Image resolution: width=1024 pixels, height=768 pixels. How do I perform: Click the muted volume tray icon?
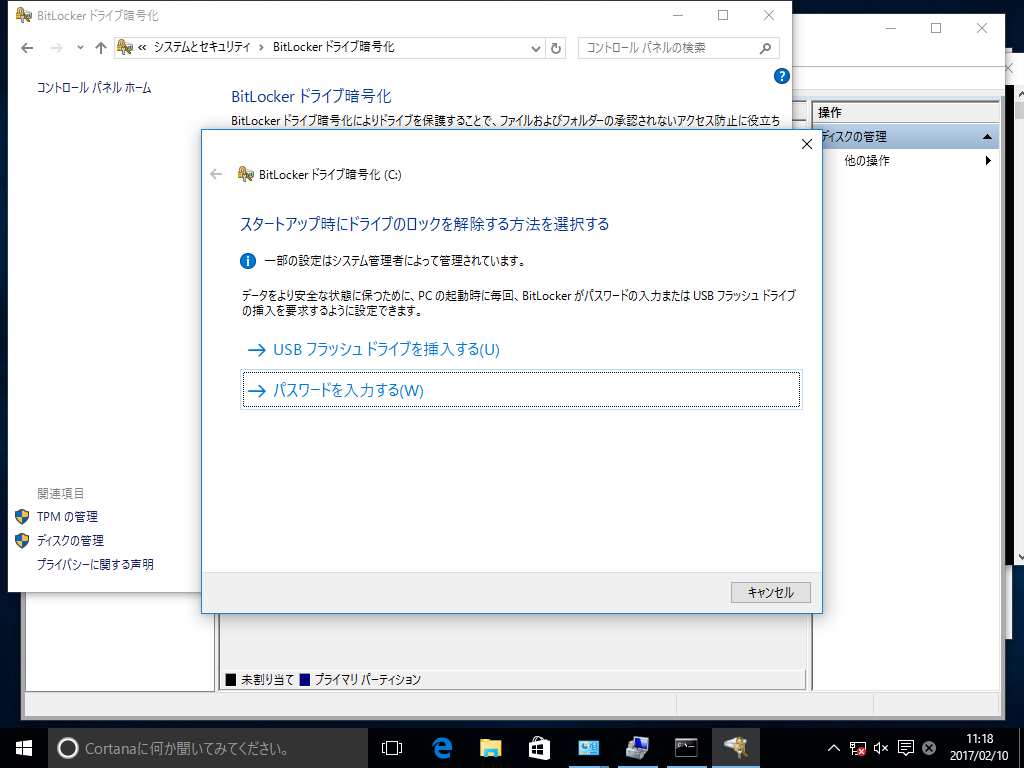click(x=881, y=748)
